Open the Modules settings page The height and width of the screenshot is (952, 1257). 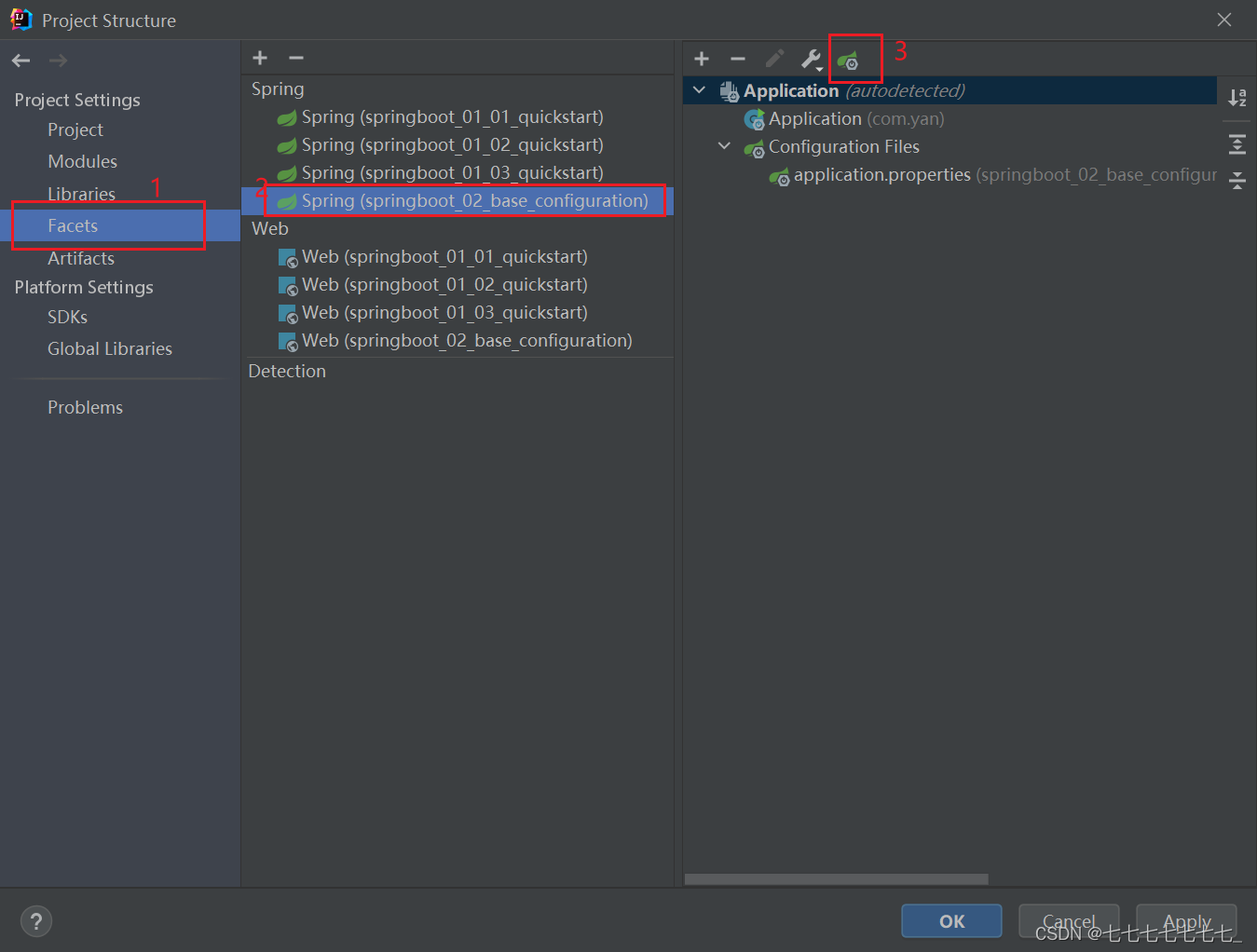click(83, 161)
